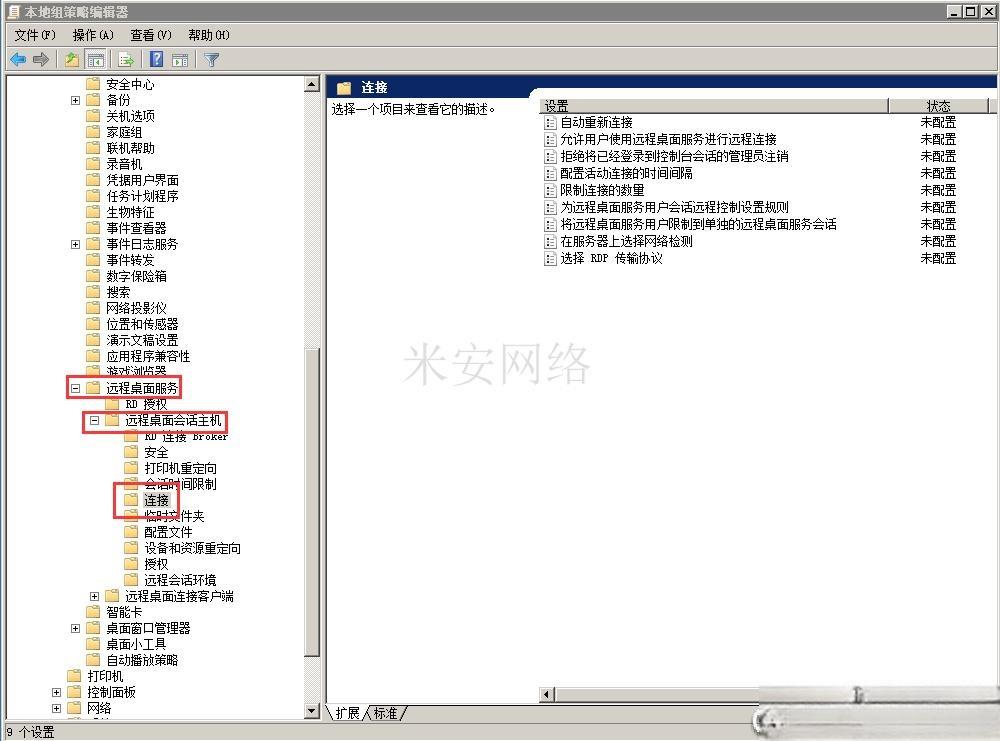Click the Export list toolbar icon
This screenshot has height=741, width=1000.
tap(126, 60)
